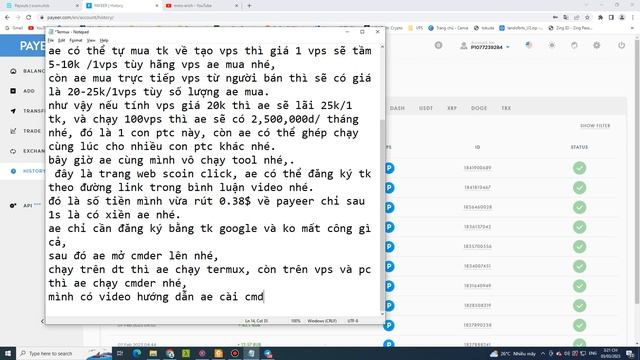Reload the Payeer page
Screen dimensions: 640x360
tap(29, 18)
